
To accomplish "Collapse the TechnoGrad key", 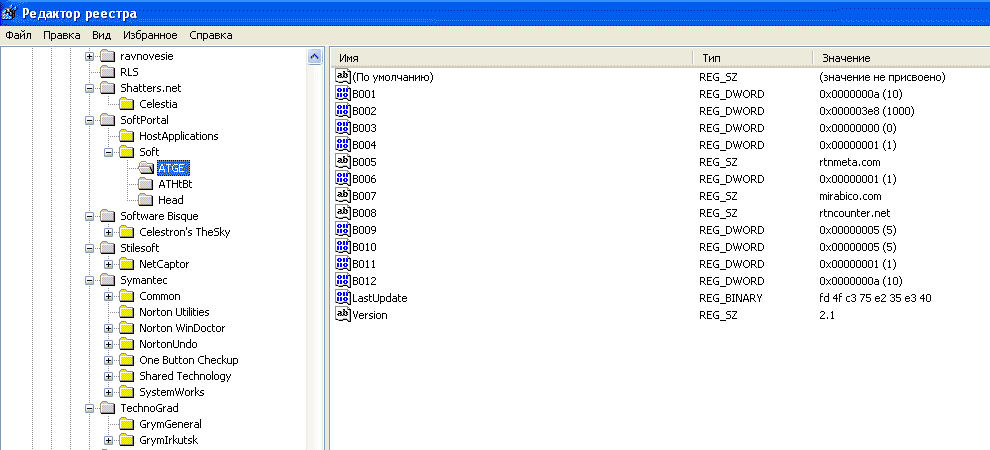I will pos(89,408).
